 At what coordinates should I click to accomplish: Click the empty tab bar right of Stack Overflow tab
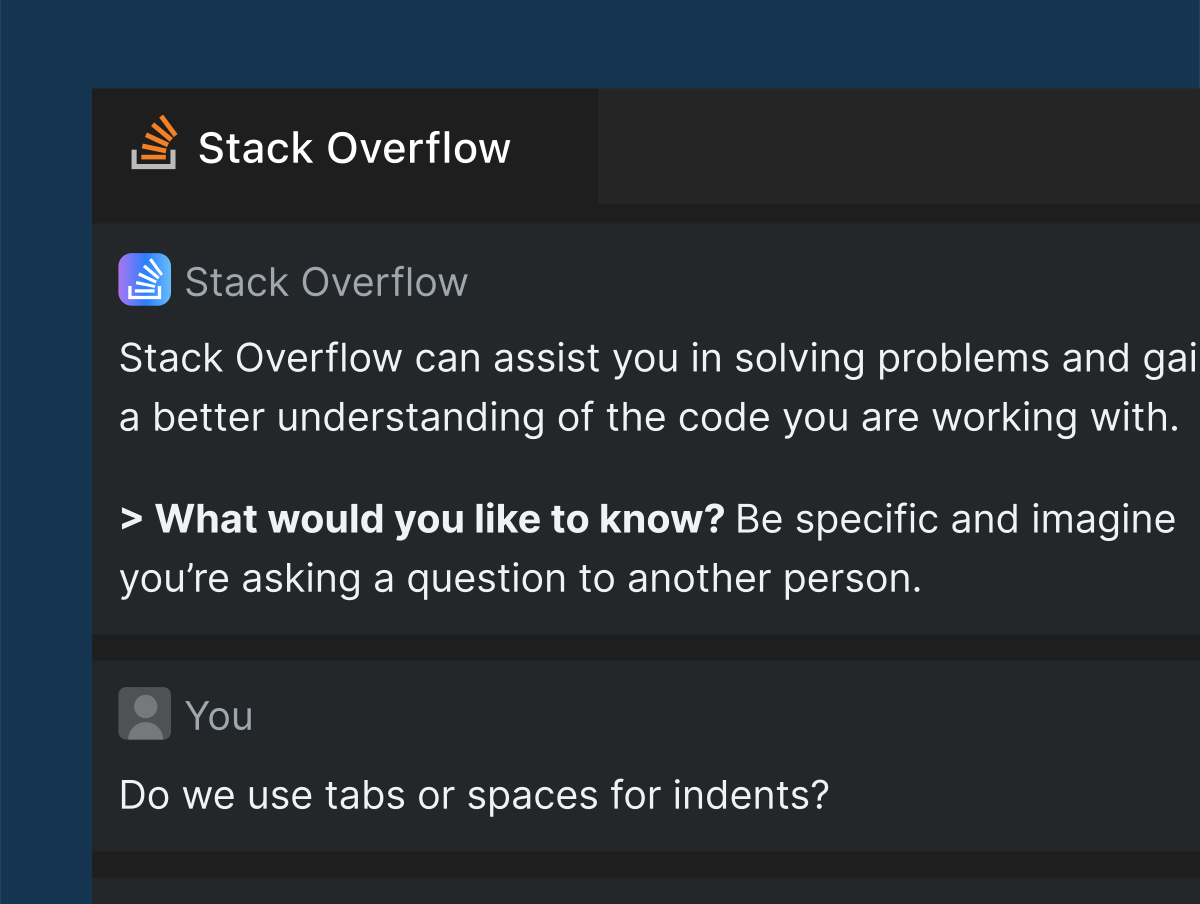tap(898, 146)
